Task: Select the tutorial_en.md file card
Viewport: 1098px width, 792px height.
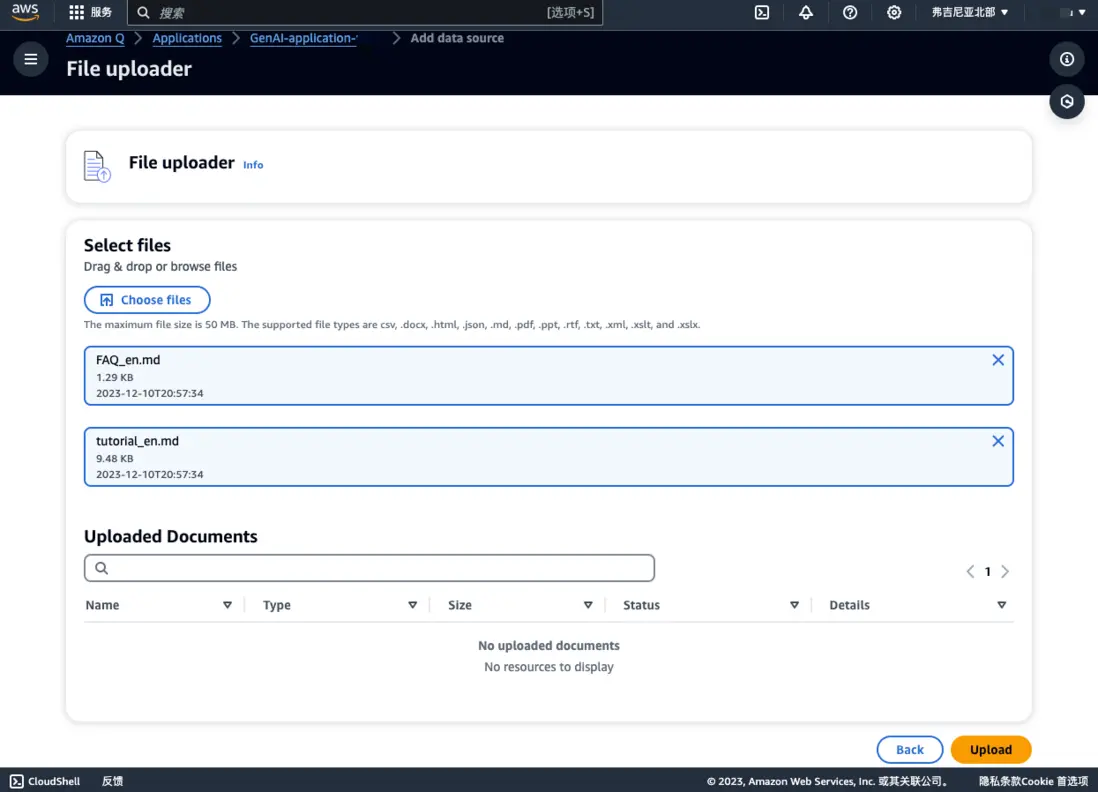Action: [548, 457]
